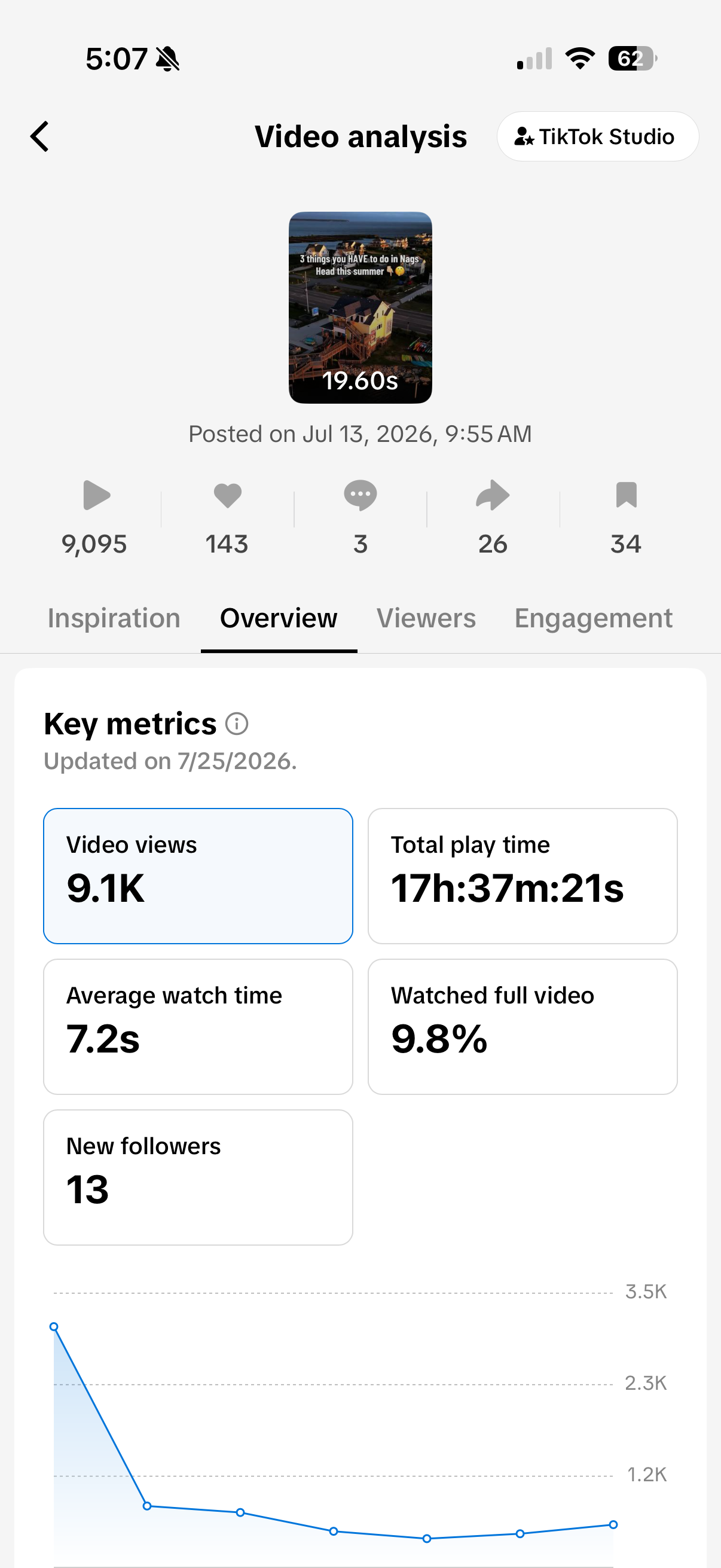
Task: Select the Average watch time card
Action: pos(198,1026)
